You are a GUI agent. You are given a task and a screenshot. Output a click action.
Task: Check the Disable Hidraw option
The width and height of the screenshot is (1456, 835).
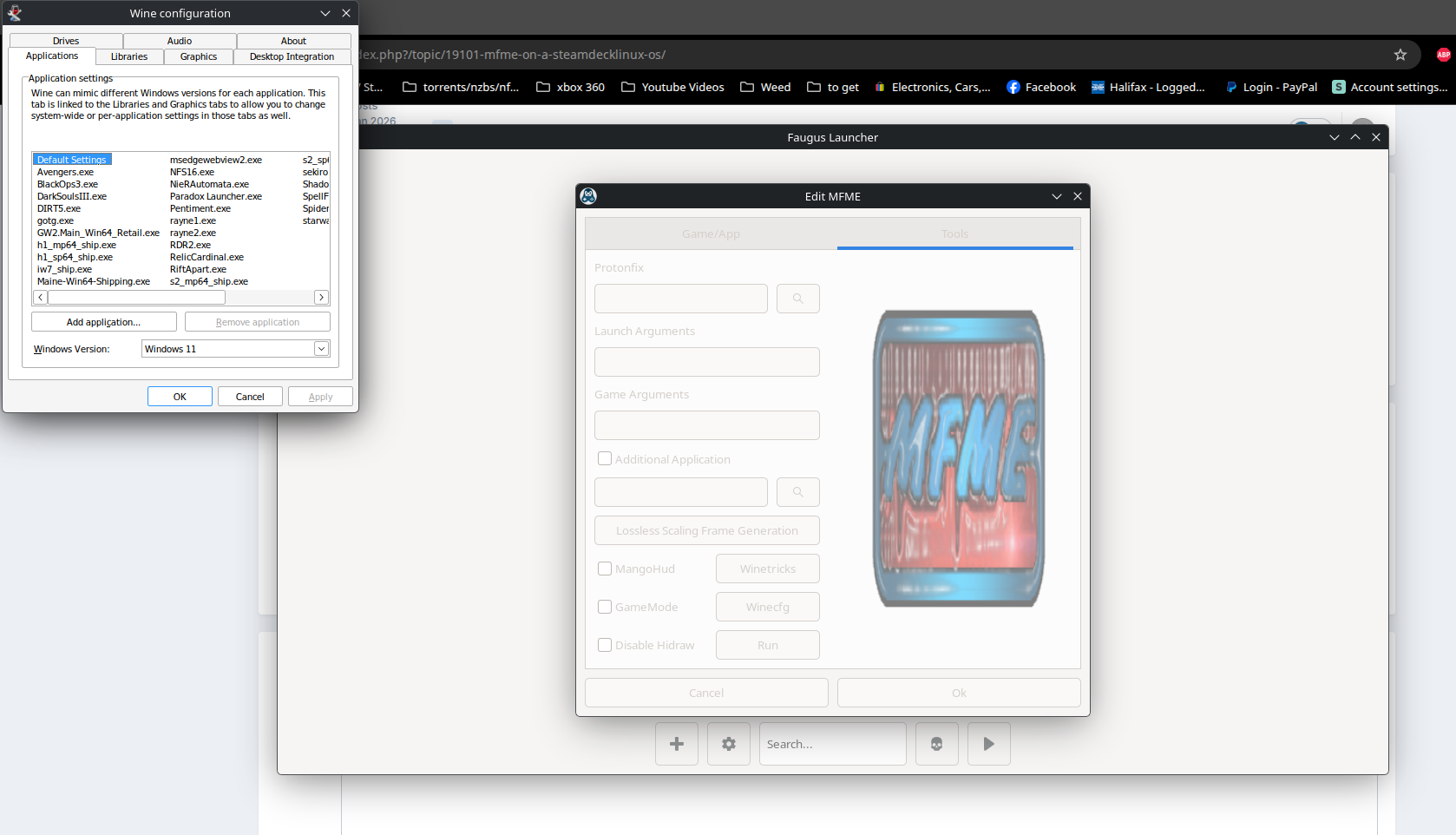(605, 645)
